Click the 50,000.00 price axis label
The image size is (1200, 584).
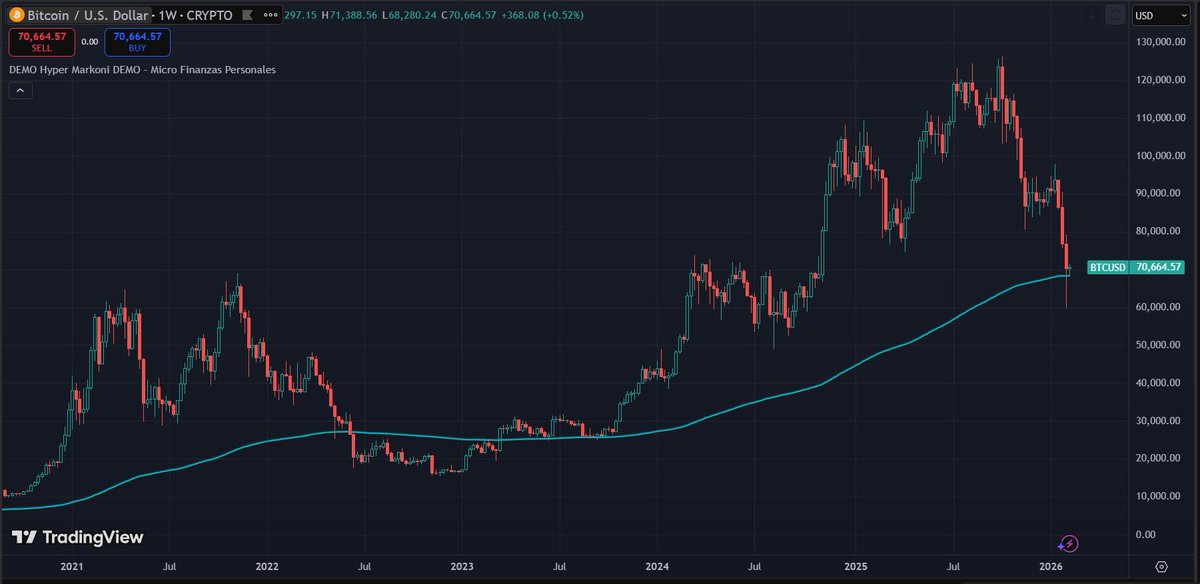point(1160,345)
